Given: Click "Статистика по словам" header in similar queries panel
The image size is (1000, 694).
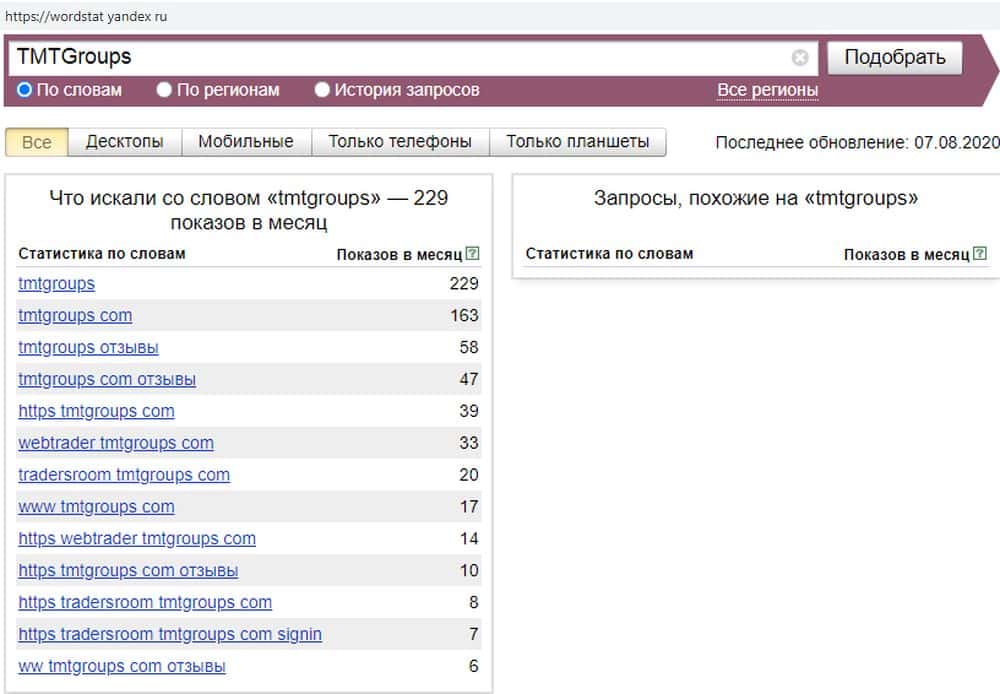Looking at the screenshot, I should [609, 254].
